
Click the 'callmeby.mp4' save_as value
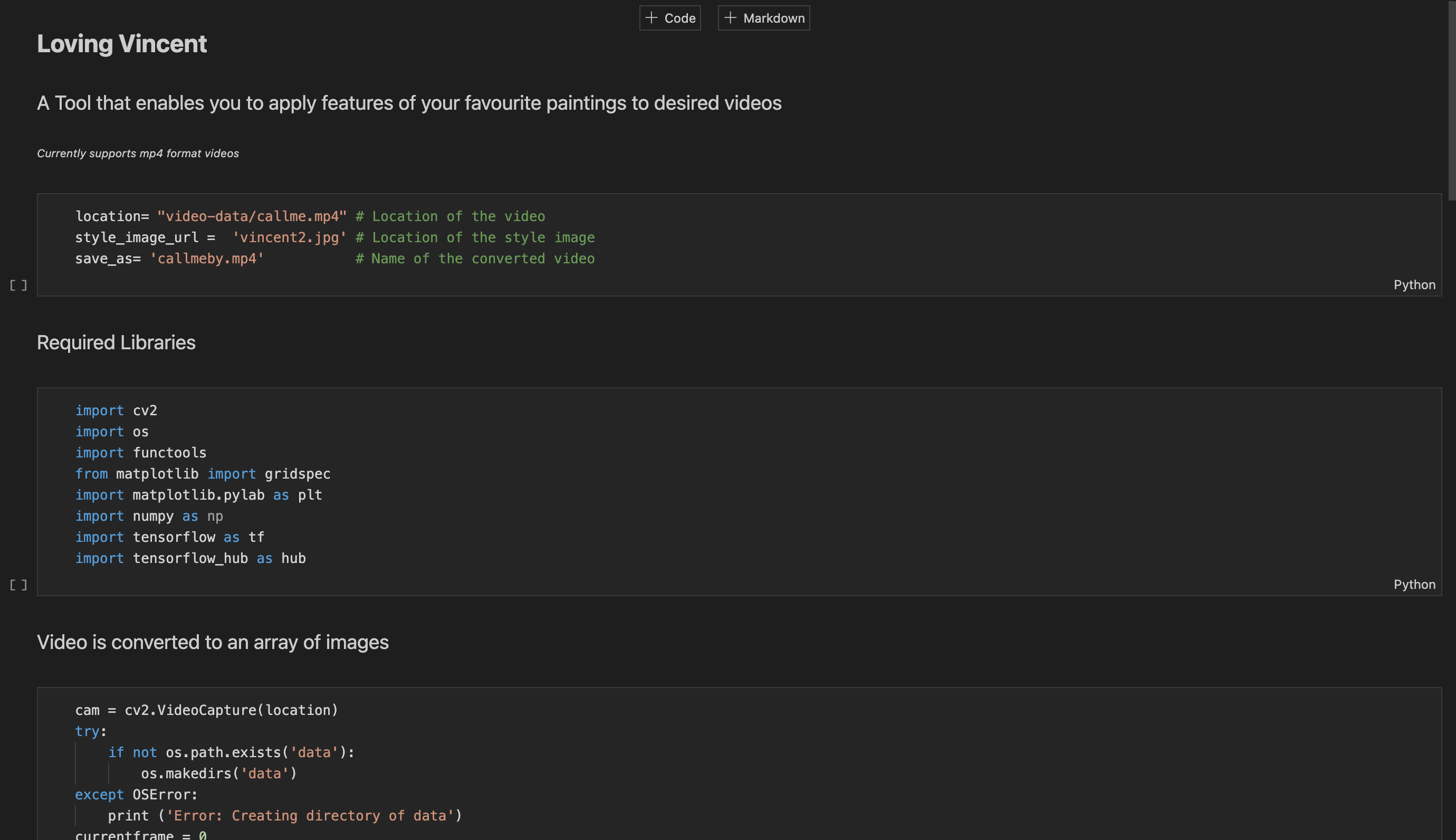(207, 259)
